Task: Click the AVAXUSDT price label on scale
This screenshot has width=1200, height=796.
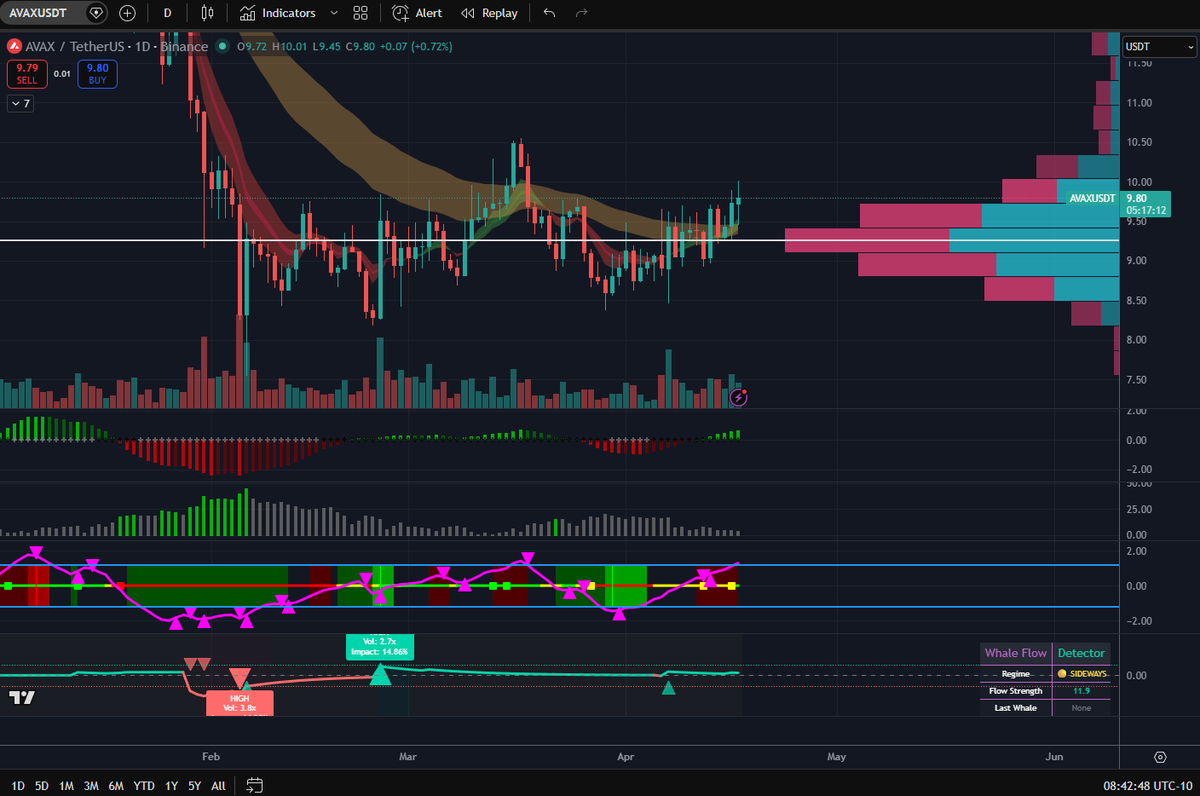Action: point(1092,198)
